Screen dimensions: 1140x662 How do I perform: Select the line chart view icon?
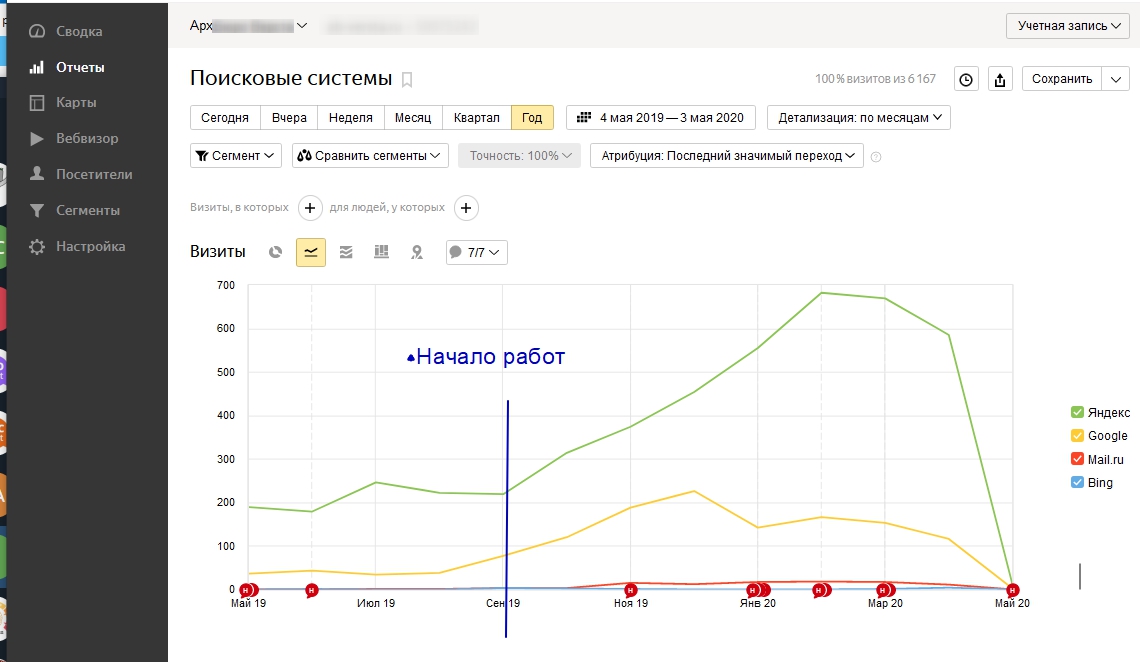[x=310, y=252]
